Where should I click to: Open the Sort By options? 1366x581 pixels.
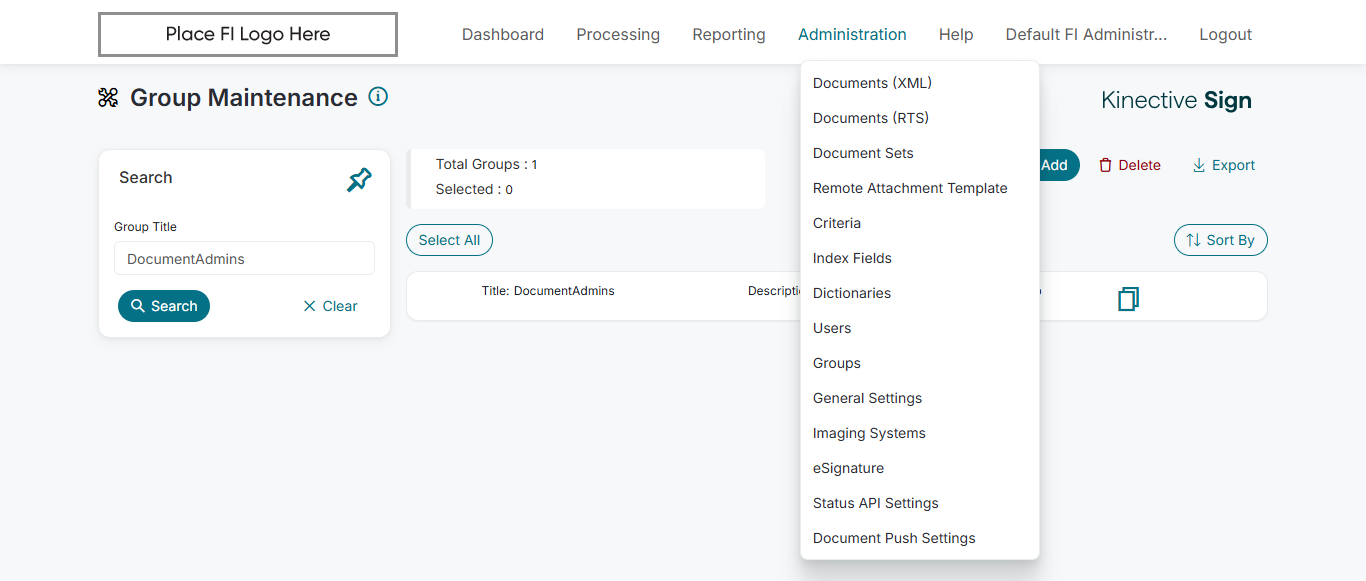(1220, 240)
